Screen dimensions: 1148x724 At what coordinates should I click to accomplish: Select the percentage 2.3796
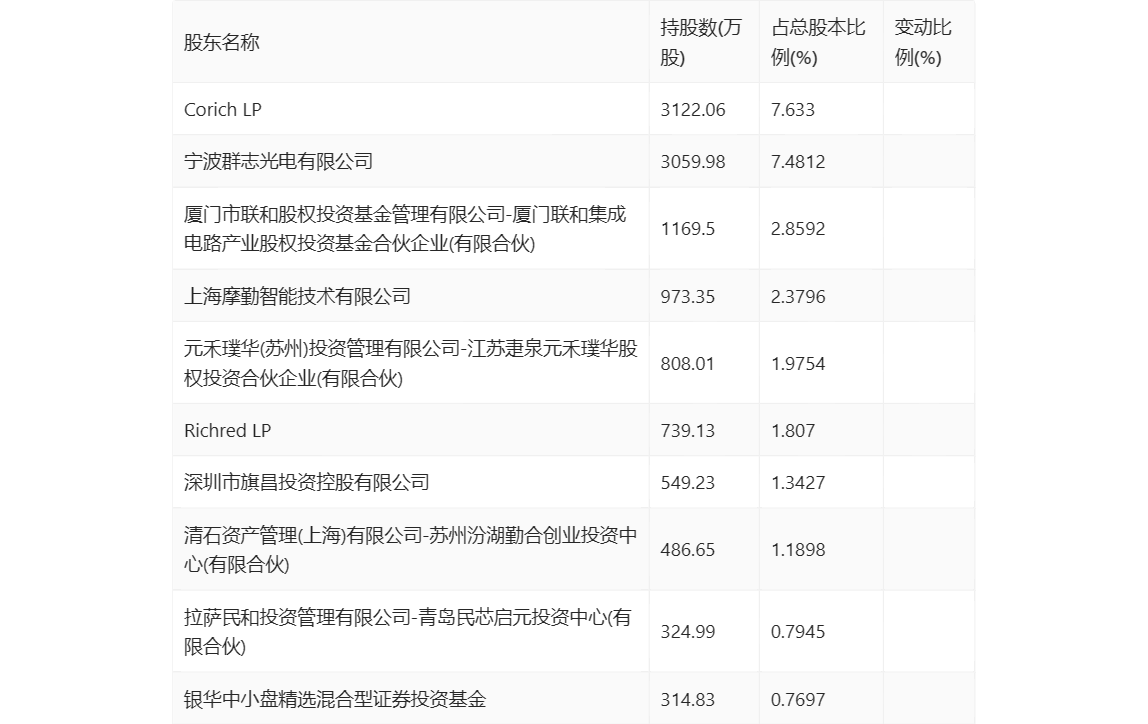point(798,297)
